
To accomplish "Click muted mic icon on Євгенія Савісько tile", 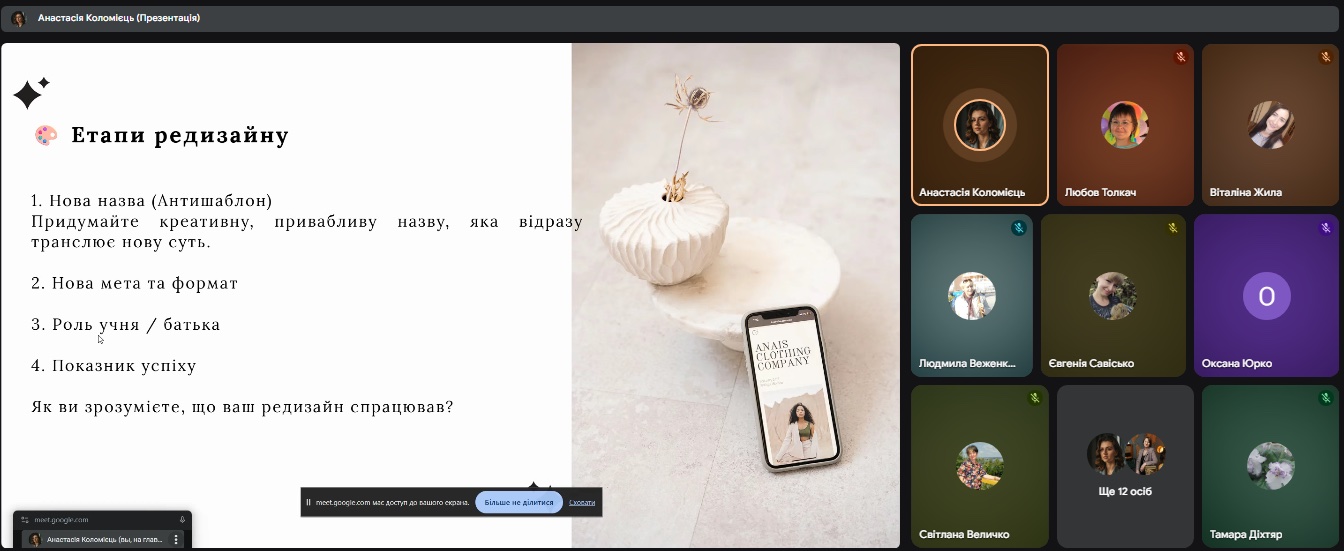I will [1173, 228].
